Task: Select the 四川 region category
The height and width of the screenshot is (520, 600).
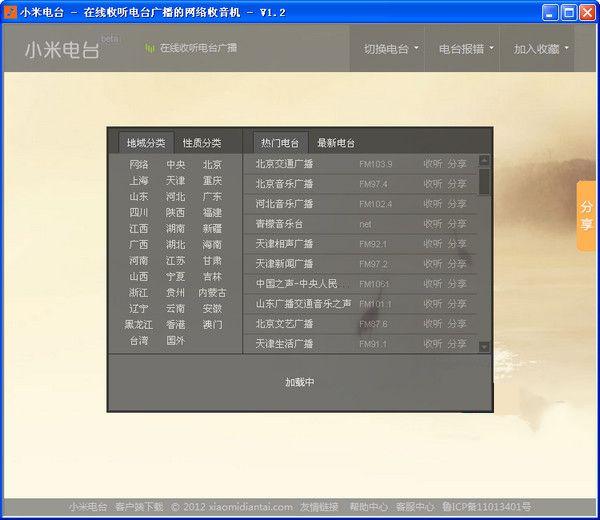Action: click(x=139, y=212)
